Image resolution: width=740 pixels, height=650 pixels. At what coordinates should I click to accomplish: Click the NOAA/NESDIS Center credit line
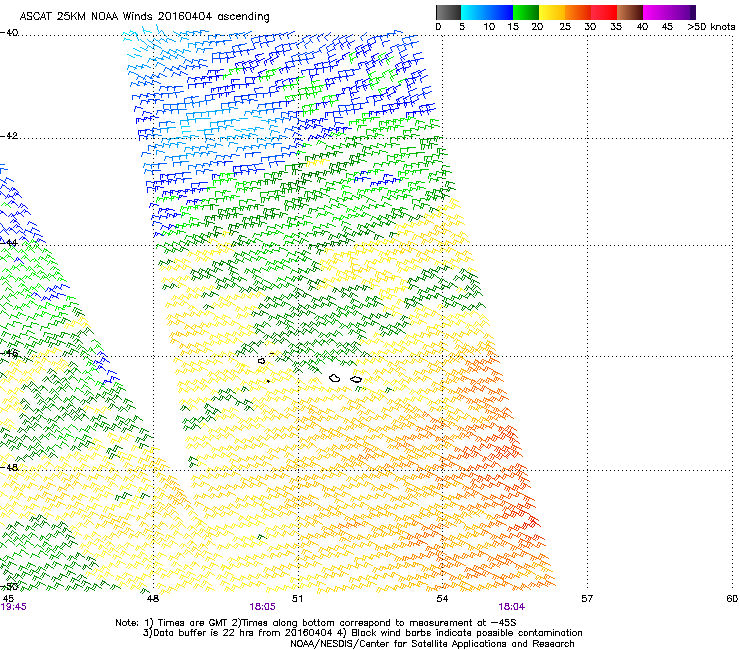(x=432, y=644)
